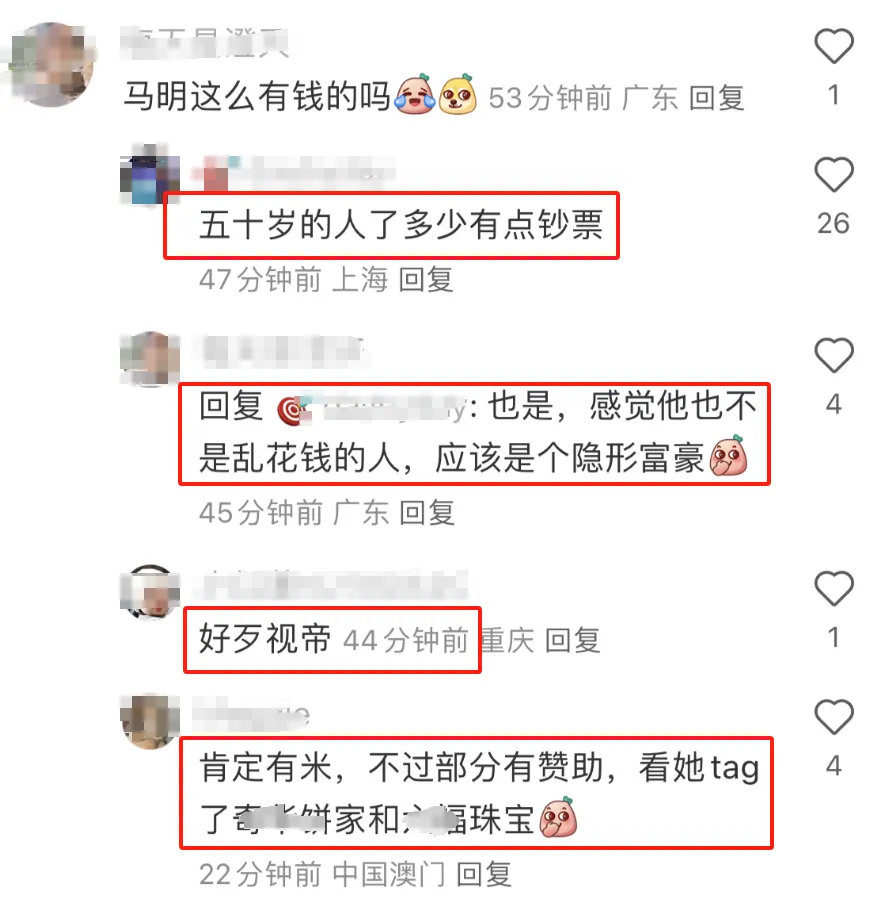Reply to the 45分钟前 广东 comment
The width and height of the screenshot is (885, 899).
click(427, 512)
